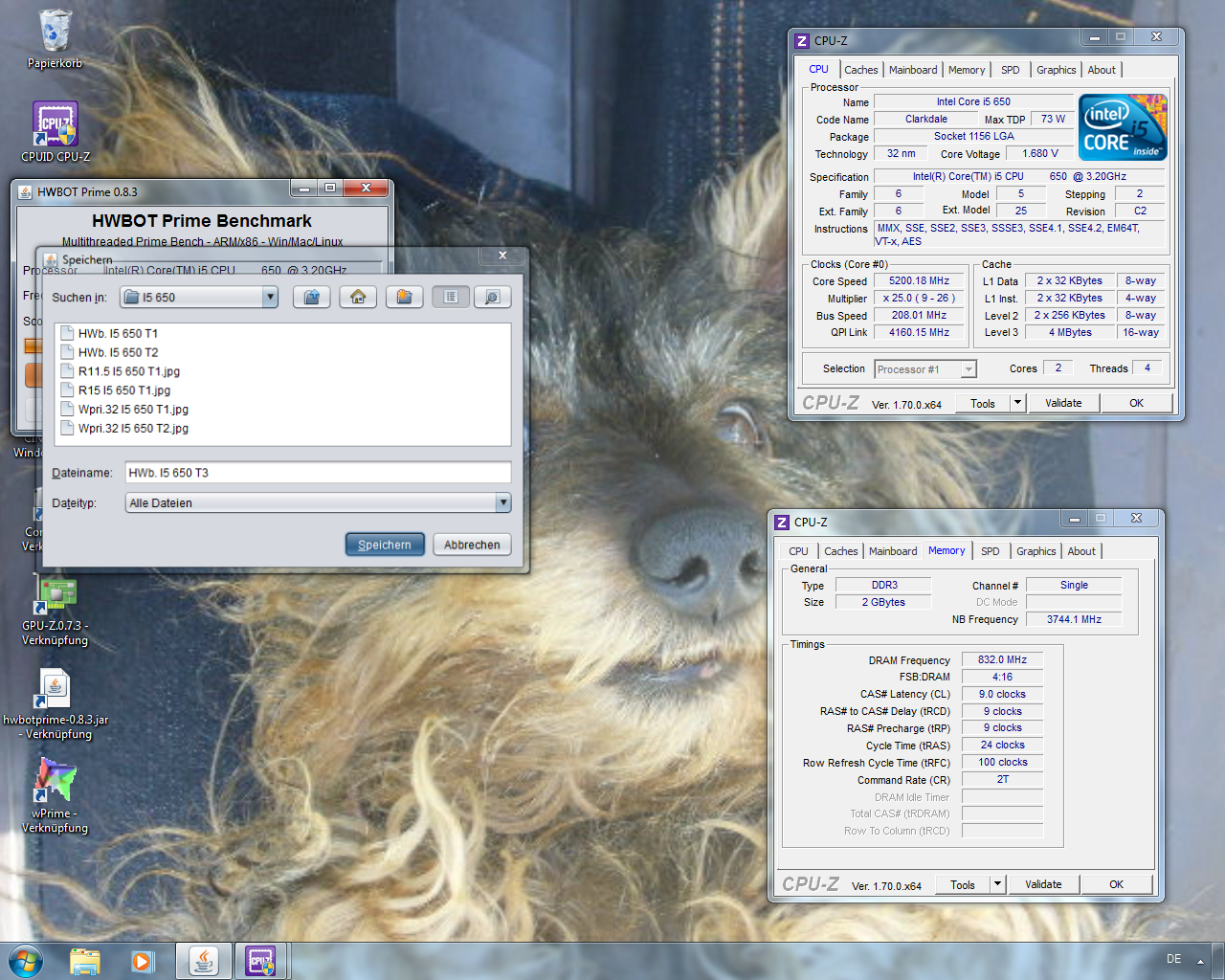
Task: Click Intel Core i5 logo in CPU-Z
Action: point(1123,127)
